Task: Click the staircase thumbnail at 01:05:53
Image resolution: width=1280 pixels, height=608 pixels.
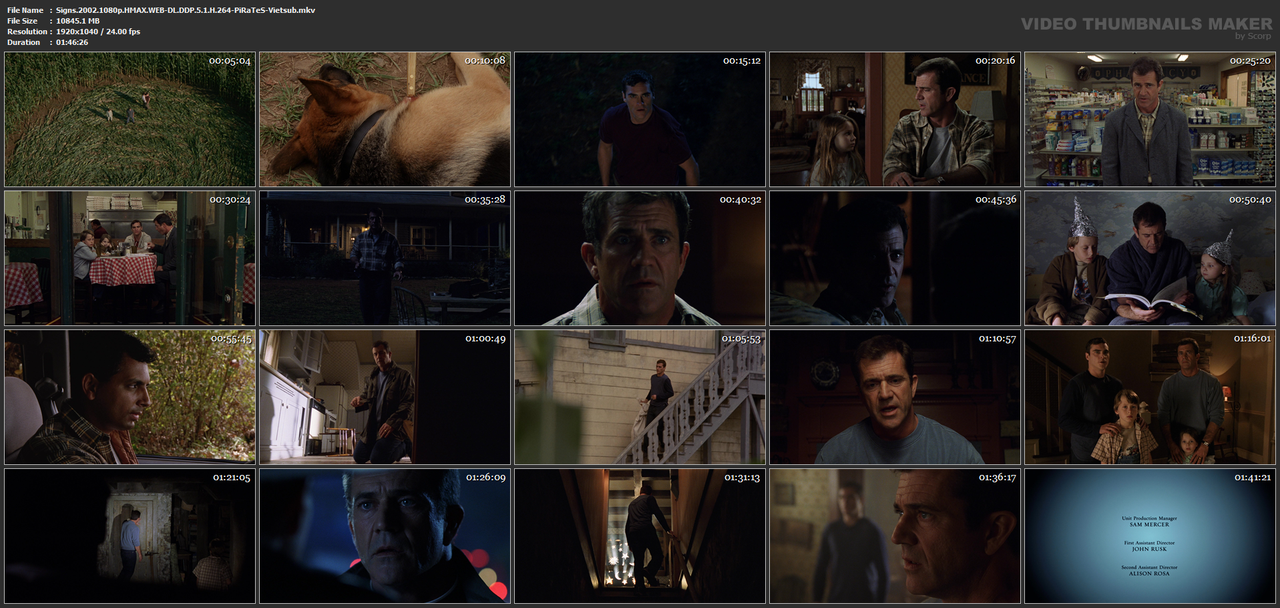Action: tap(640, 397)
